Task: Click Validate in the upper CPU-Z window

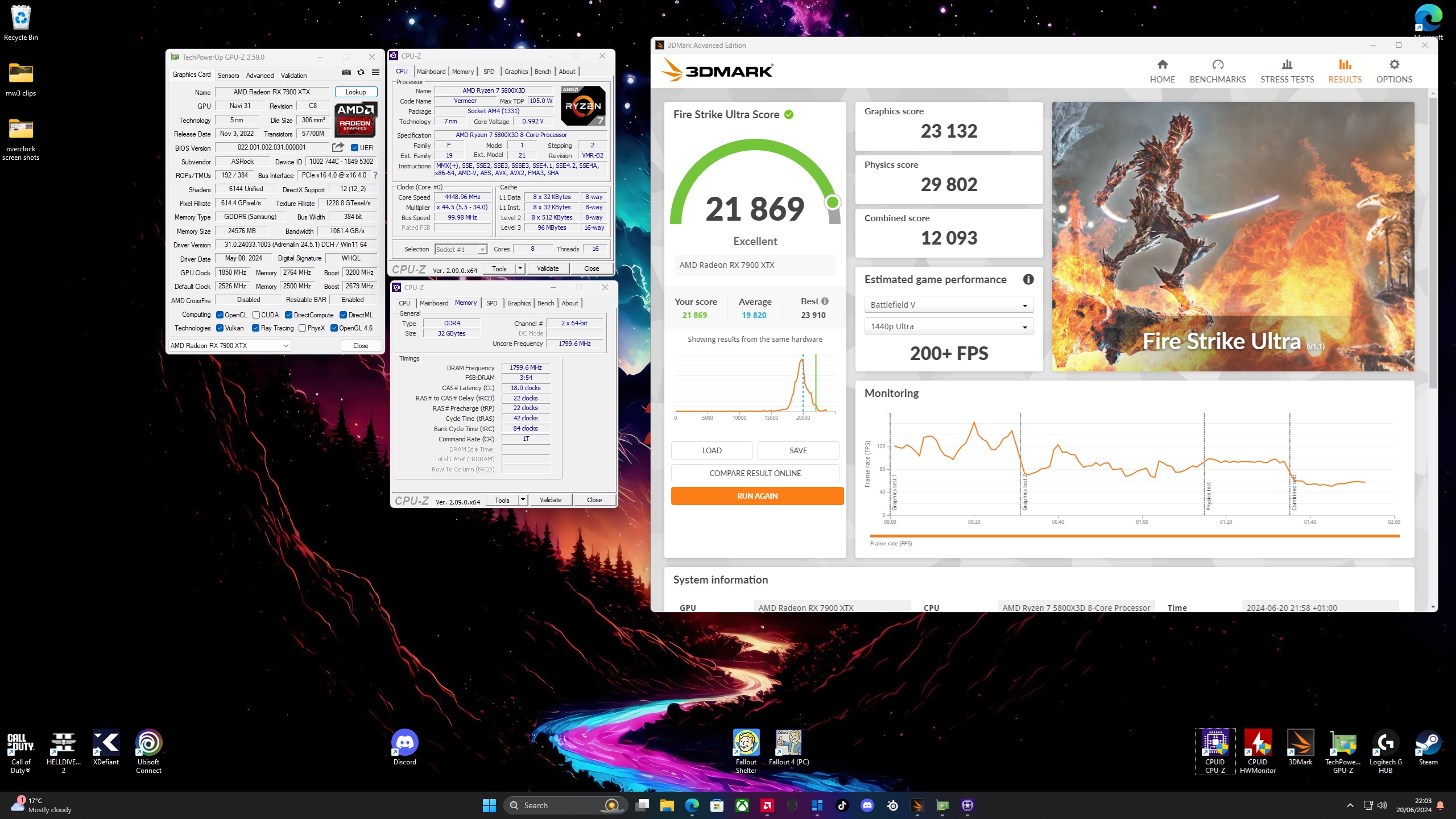Action: pos(548,268)
